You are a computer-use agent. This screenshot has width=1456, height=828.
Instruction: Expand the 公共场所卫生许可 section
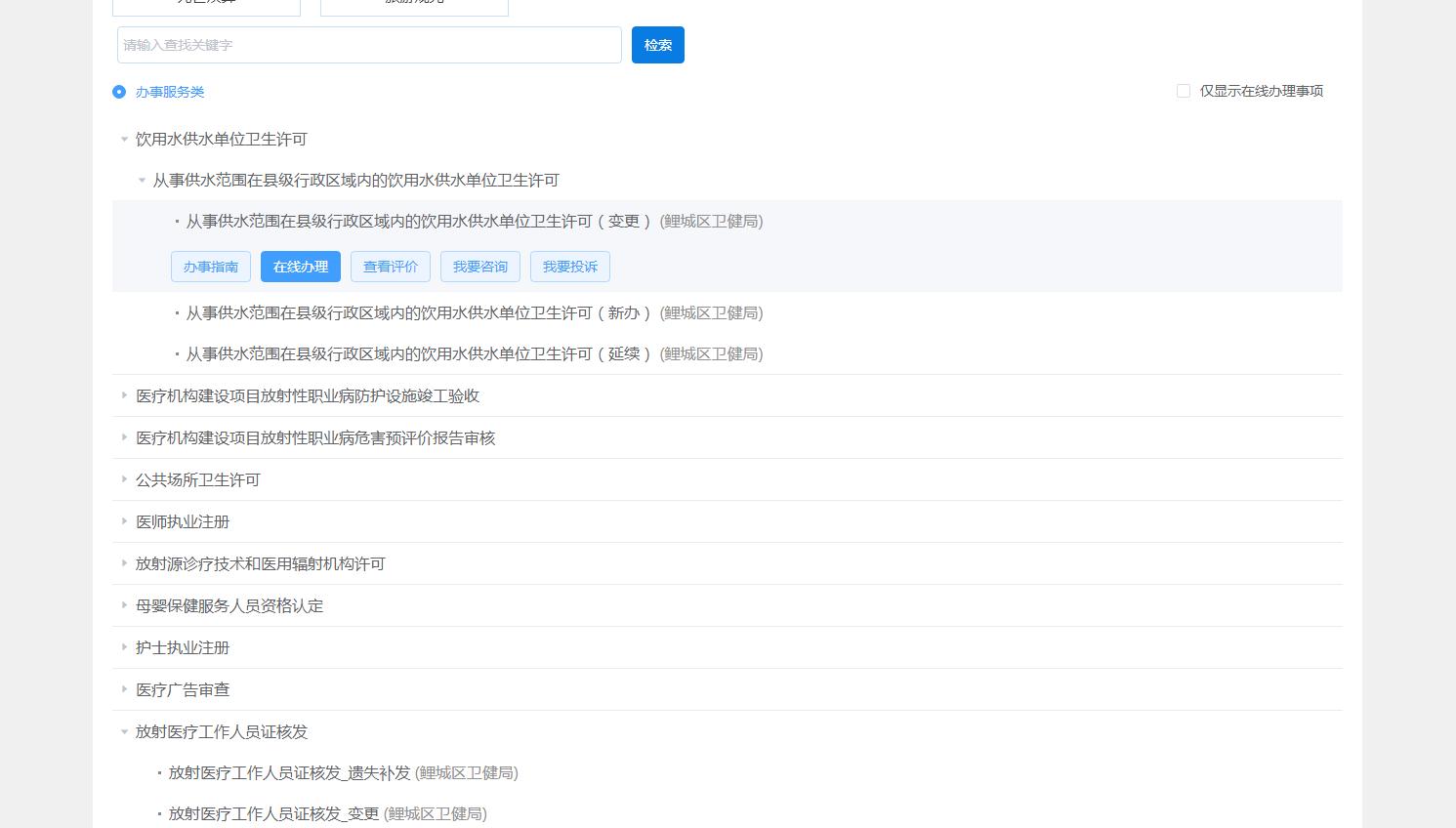point(125,479)
